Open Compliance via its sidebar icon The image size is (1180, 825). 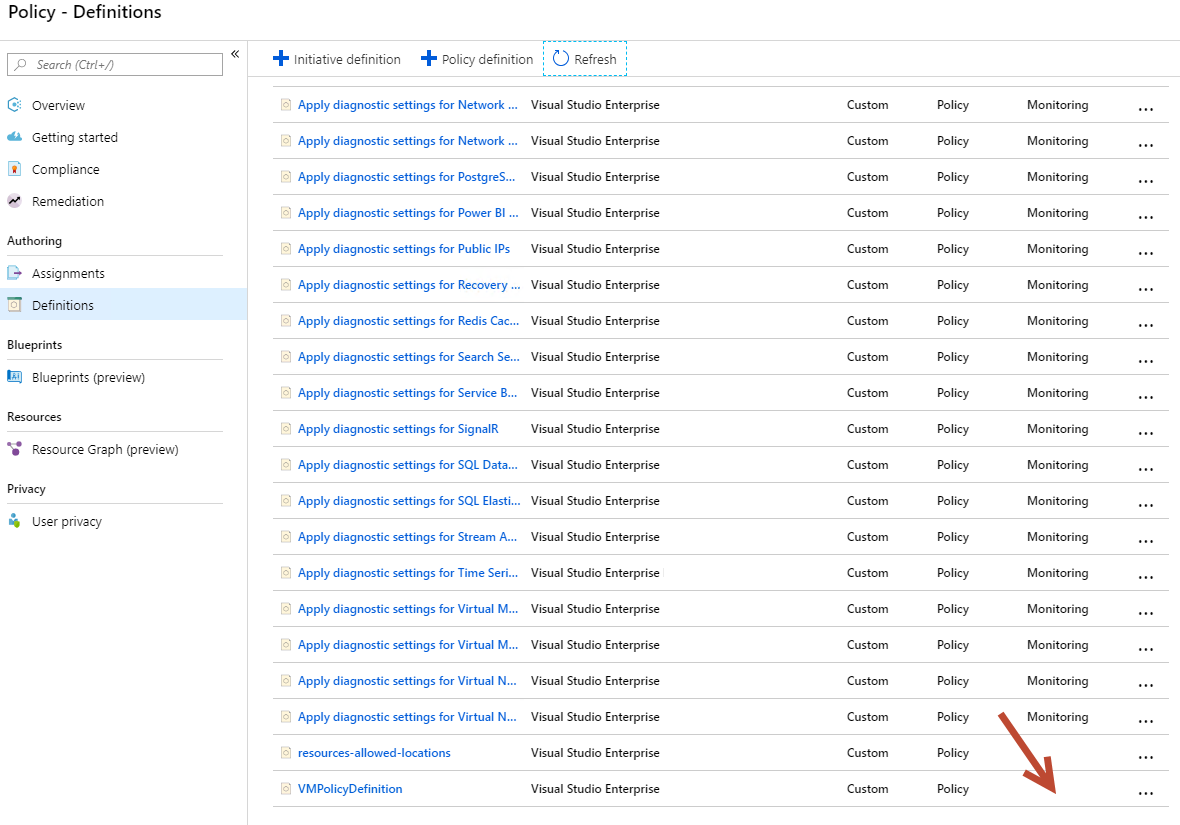[x=14, y=169]
